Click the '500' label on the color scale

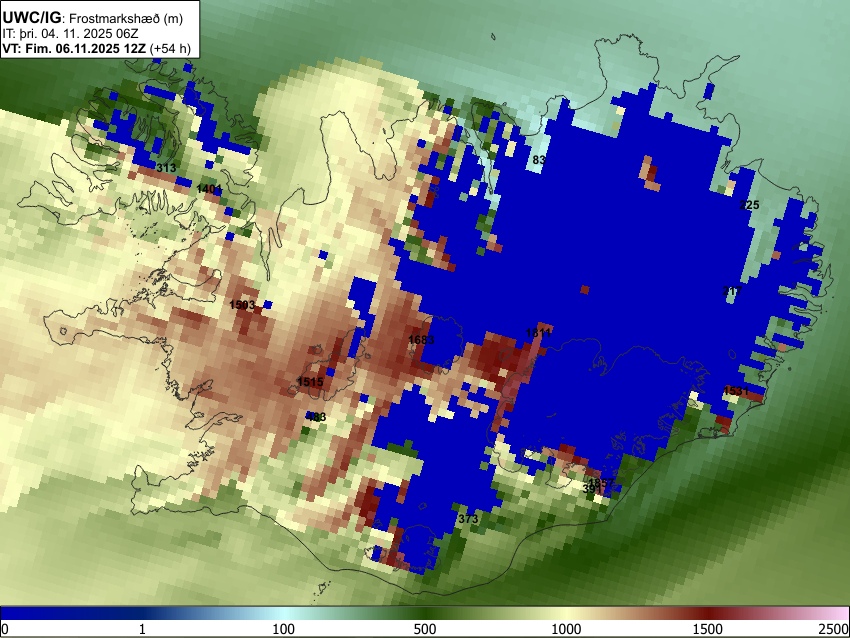coord(424,629)
